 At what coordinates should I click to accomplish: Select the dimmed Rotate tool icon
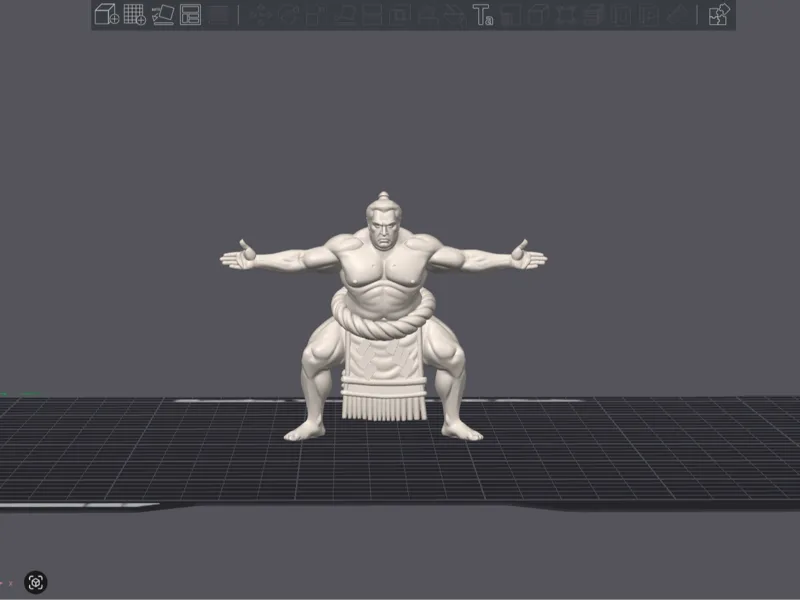click(288, 15)
